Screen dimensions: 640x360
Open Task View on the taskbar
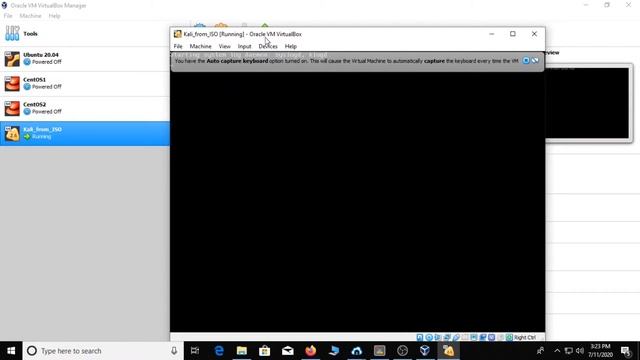[x=195, y=351]
